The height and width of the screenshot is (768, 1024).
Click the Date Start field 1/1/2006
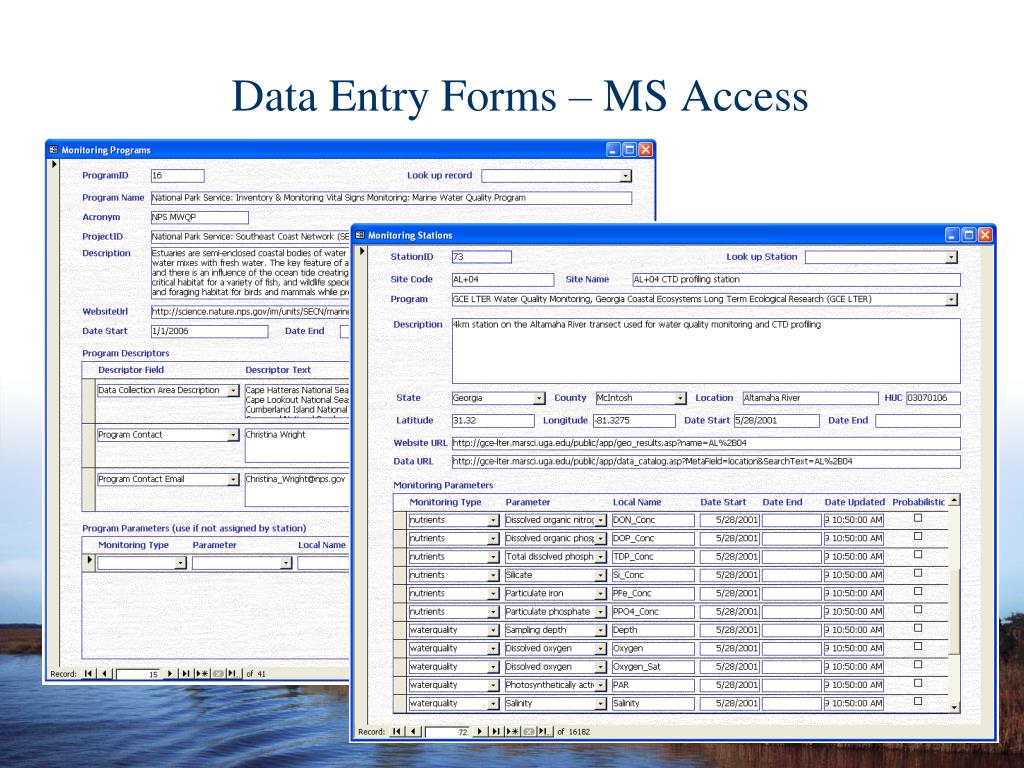(209, 331)
